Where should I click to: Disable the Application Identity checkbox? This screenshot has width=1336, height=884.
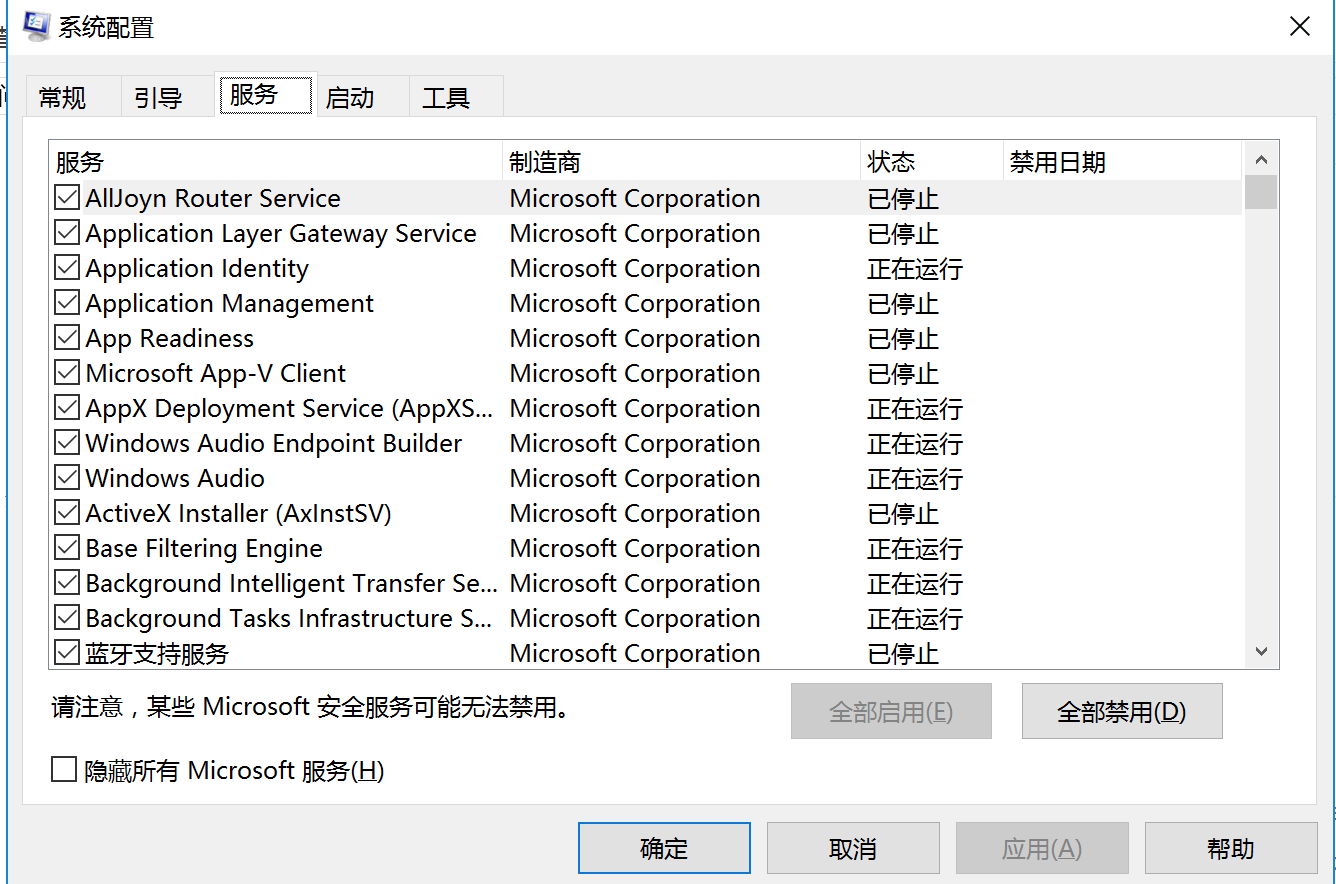pos(67,268)
